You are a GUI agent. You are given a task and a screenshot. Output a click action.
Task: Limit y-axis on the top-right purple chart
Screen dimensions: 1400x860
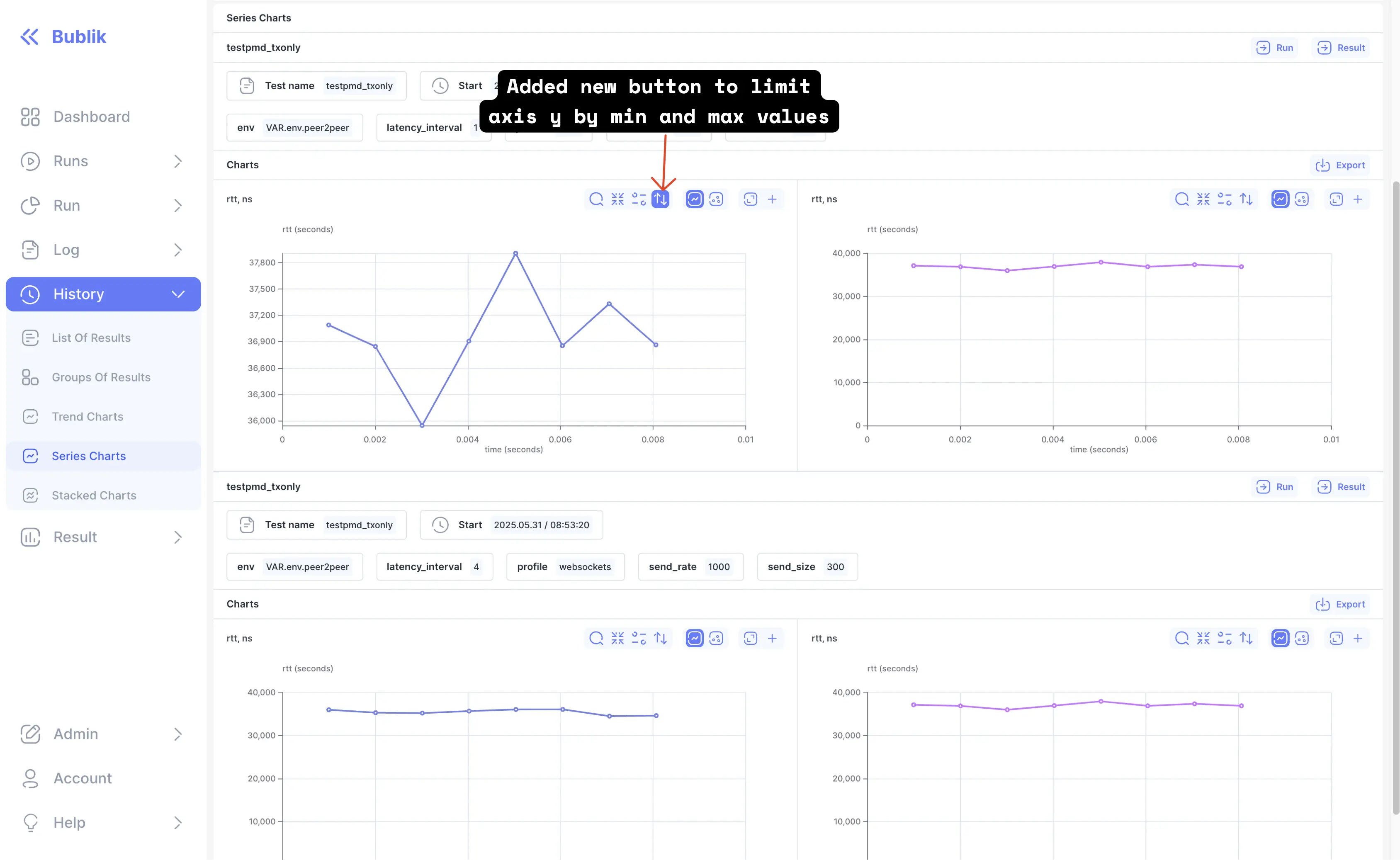click(1246, 199)
